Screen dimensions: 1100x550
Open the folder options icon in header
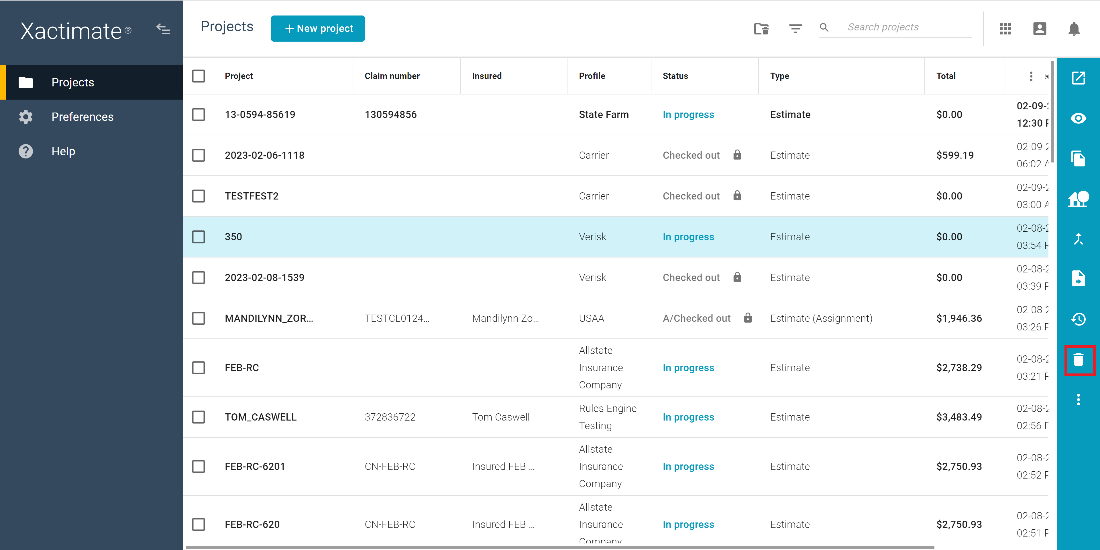[x=761, y=29]
